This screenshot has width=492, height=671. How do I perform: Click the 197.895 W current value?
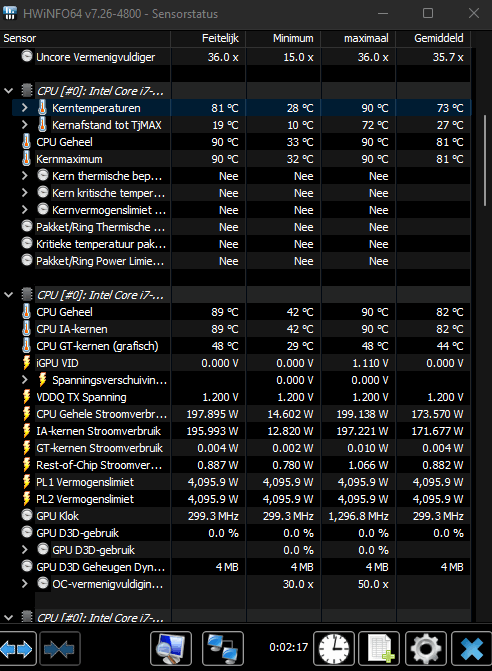[212, 414]
